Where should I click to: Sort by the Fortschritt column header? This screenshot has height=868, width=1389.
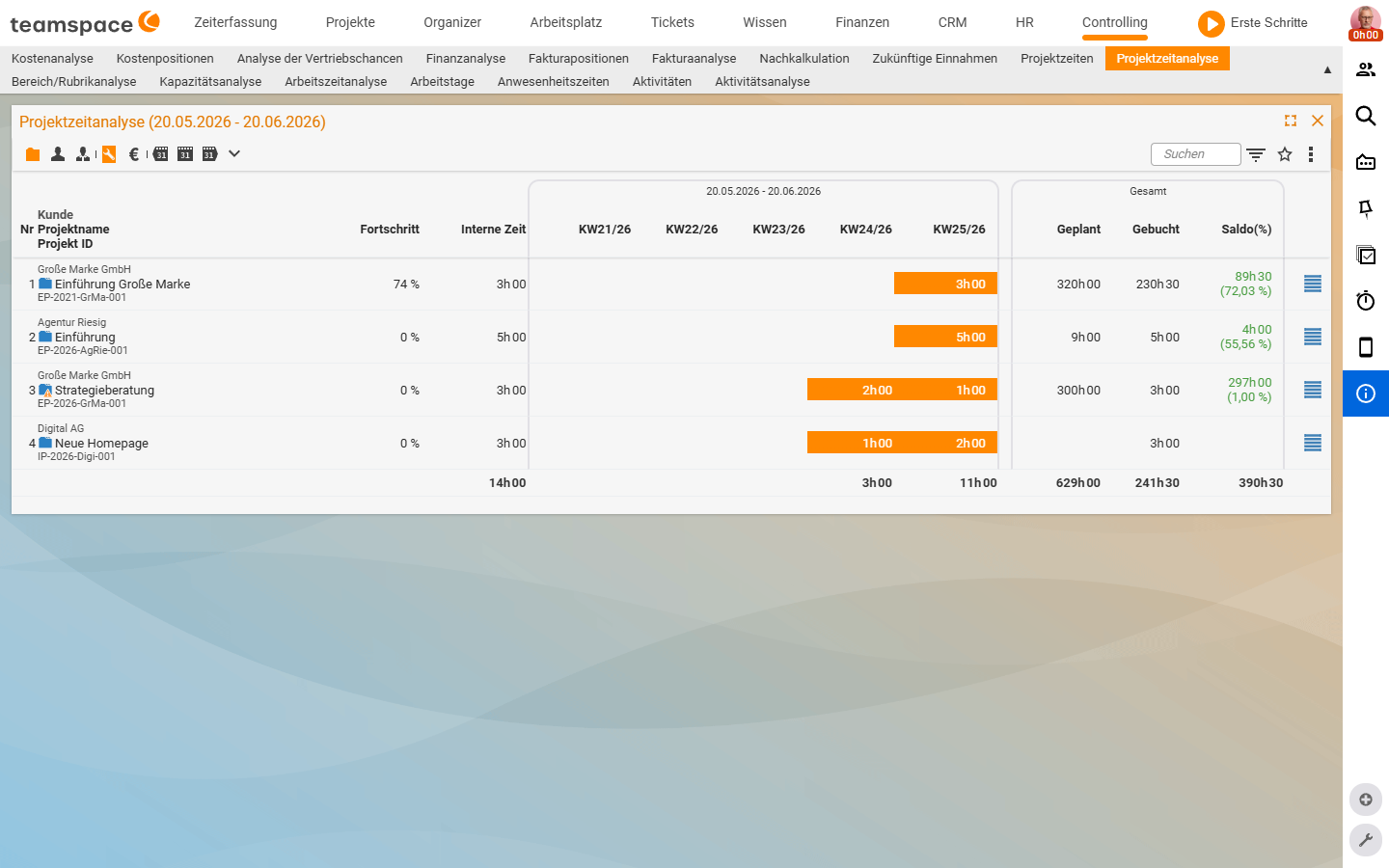(x=390, y=230)
